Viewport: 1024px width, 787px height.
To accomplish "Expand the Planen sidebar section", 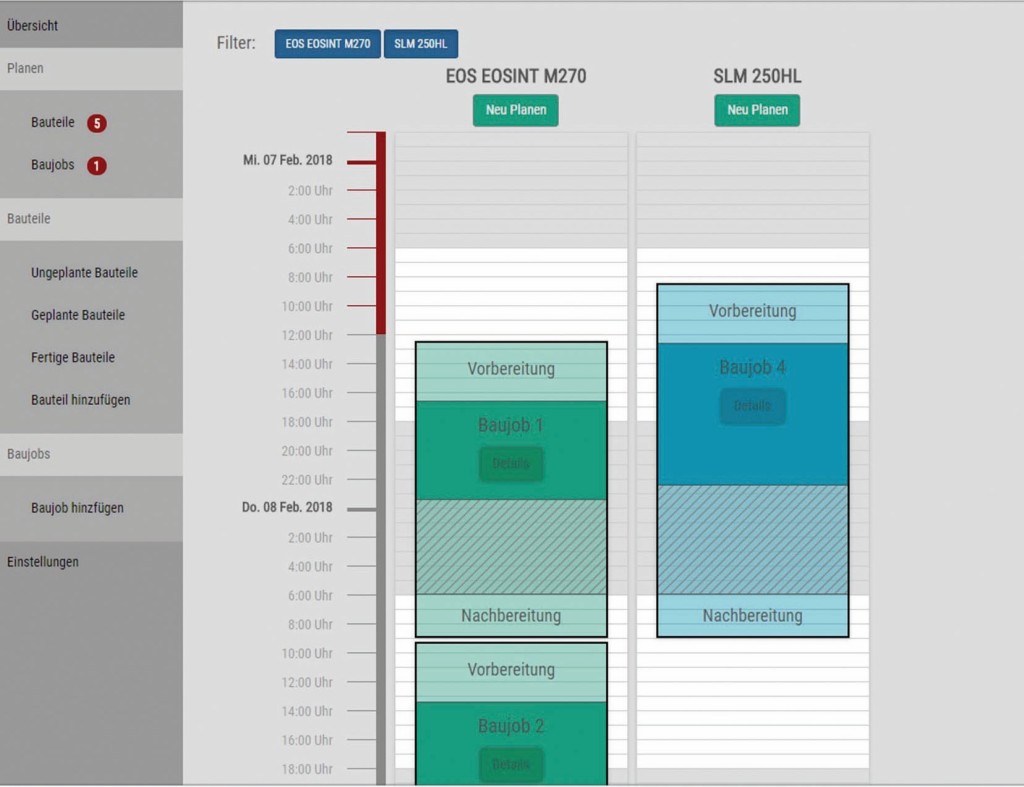I will point(26,69).
